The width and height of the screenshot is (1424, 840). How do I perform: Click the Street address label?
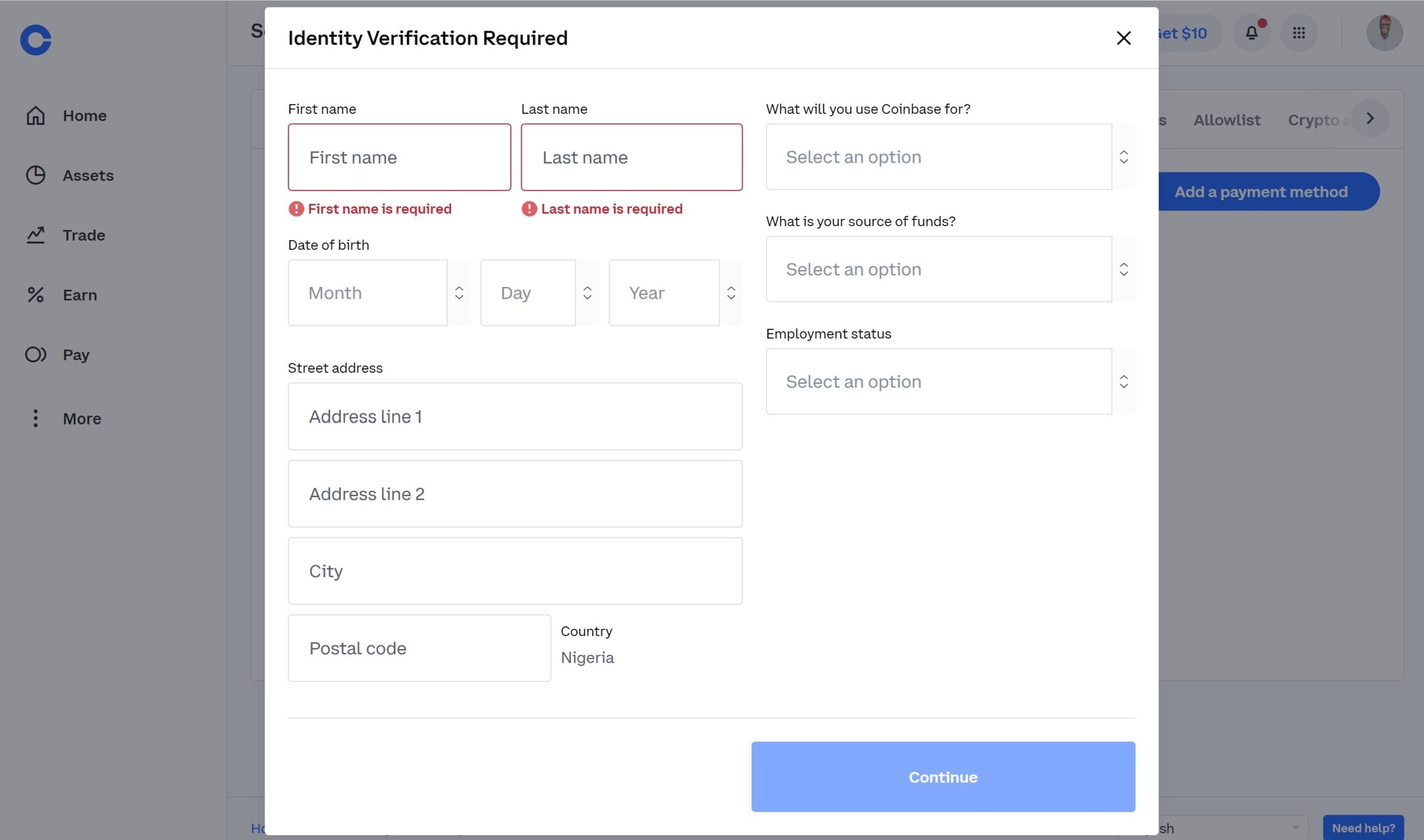(335, 368)
